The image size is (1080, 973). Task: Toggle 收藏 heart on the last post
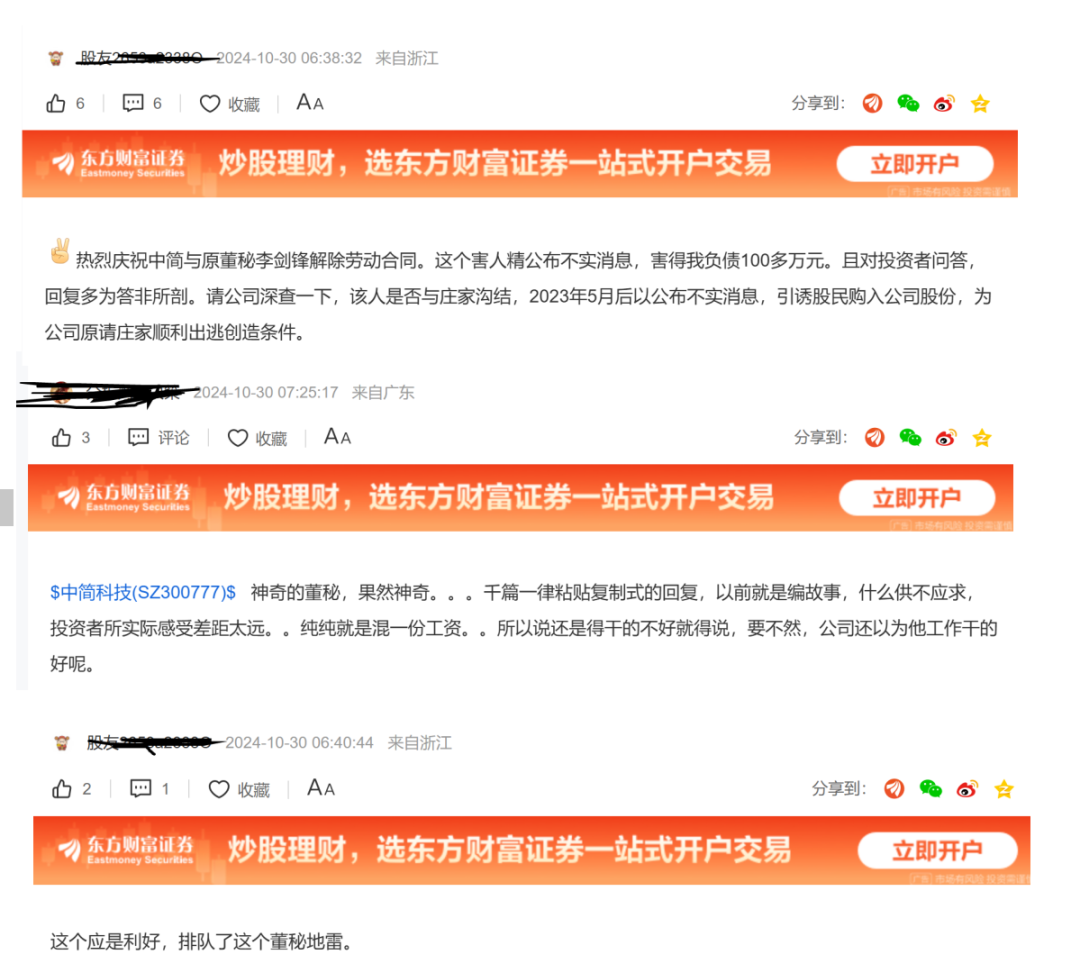coord(239,789)
